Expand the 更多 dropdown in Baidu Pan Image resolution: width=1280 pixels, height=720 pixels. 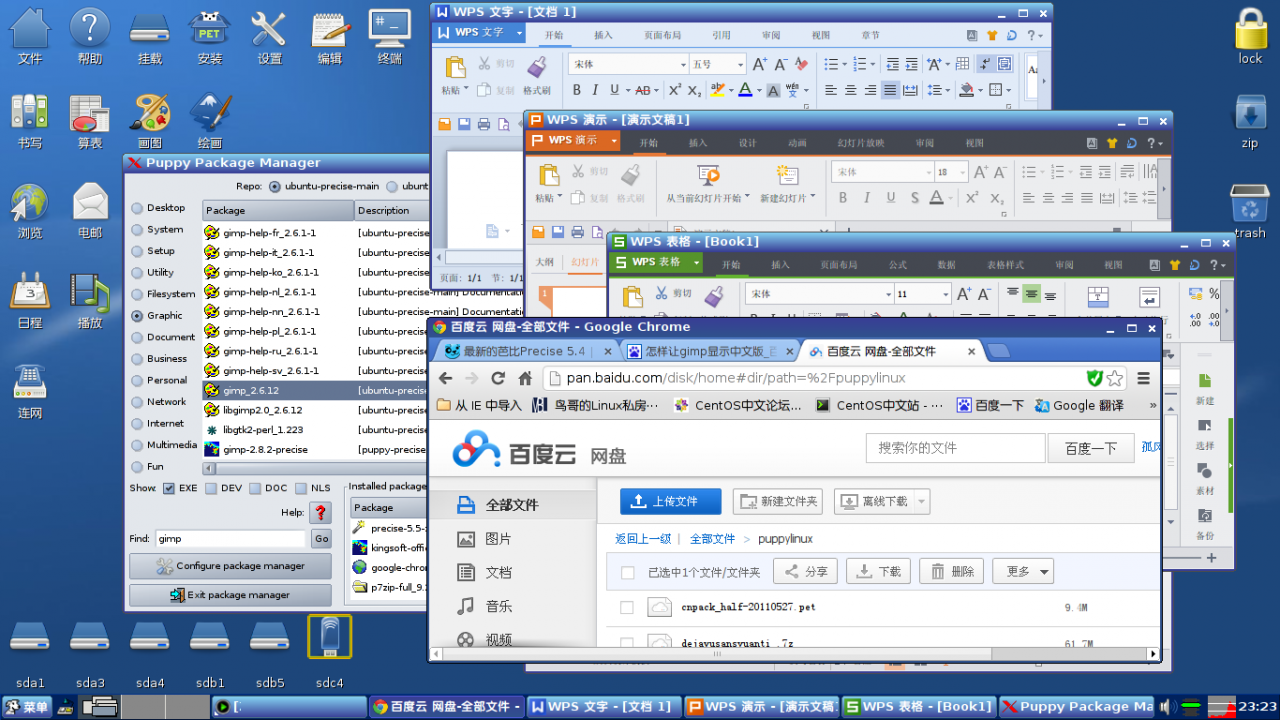pos(1022,572)
